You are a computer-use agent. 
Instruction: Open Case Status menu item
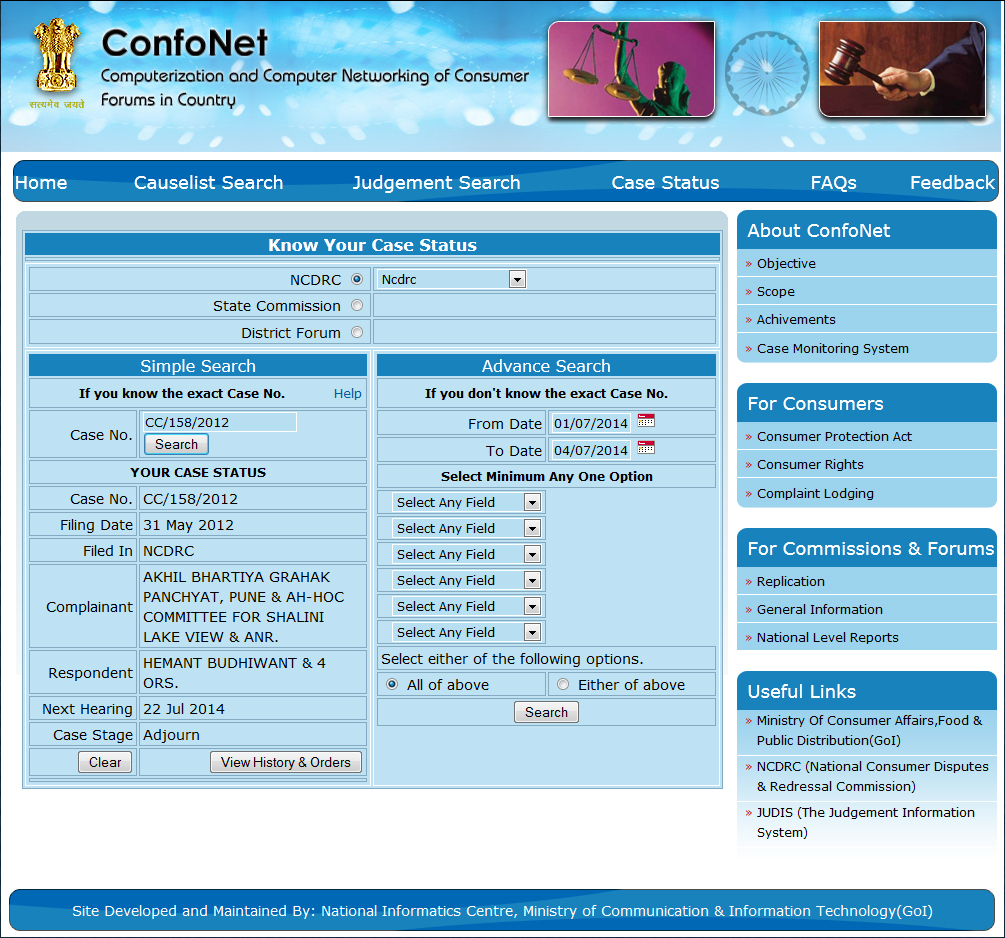click(665, 183)
